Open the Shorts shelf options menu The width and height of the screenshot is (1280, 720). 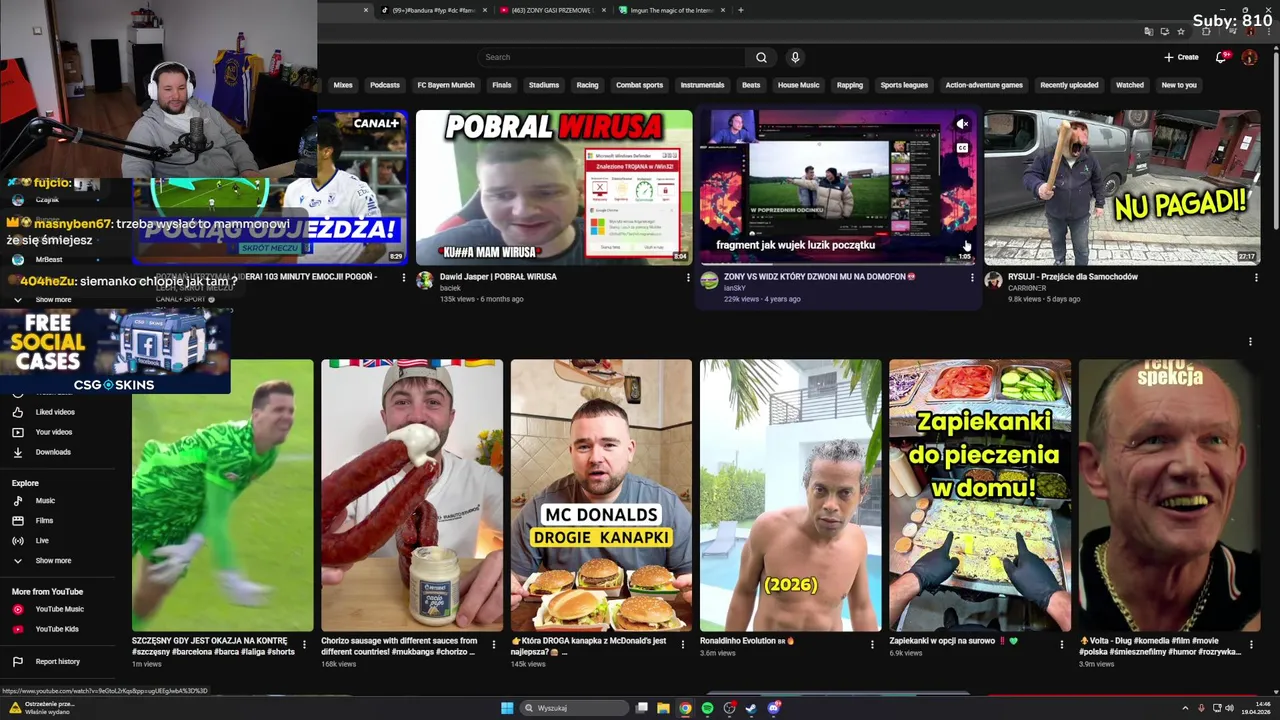click(x=1250, y=342)
